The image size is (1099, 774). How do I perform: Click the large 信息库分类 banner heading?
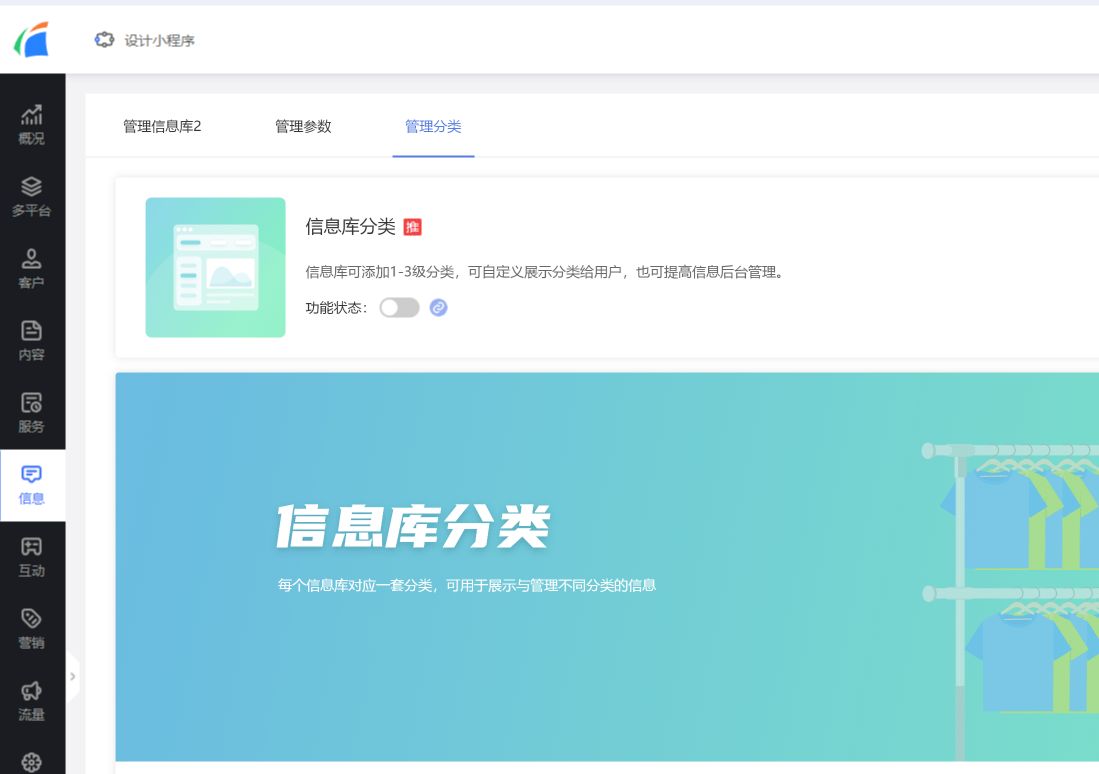pyautogui.click(x=413, y=526)
